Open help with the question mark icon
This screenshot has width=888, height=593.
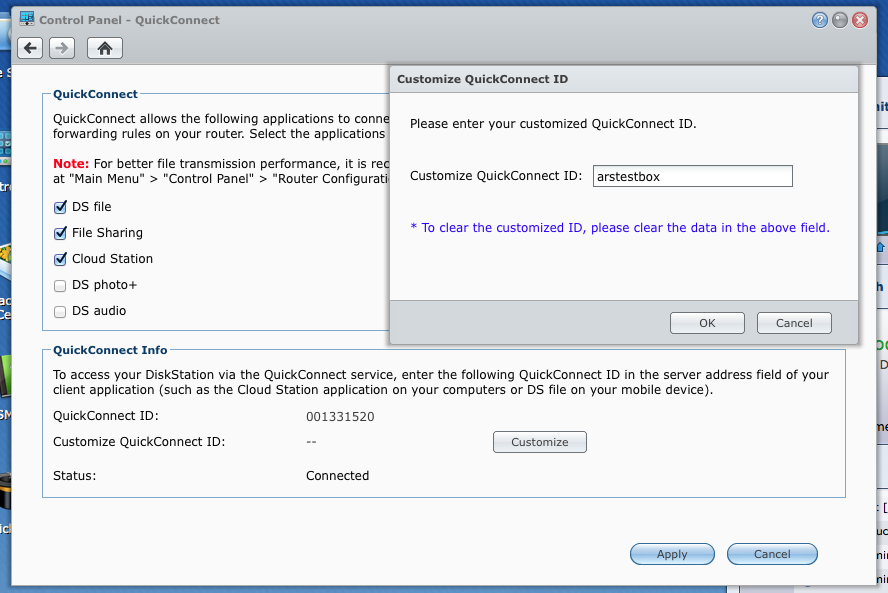click(819, 20)
